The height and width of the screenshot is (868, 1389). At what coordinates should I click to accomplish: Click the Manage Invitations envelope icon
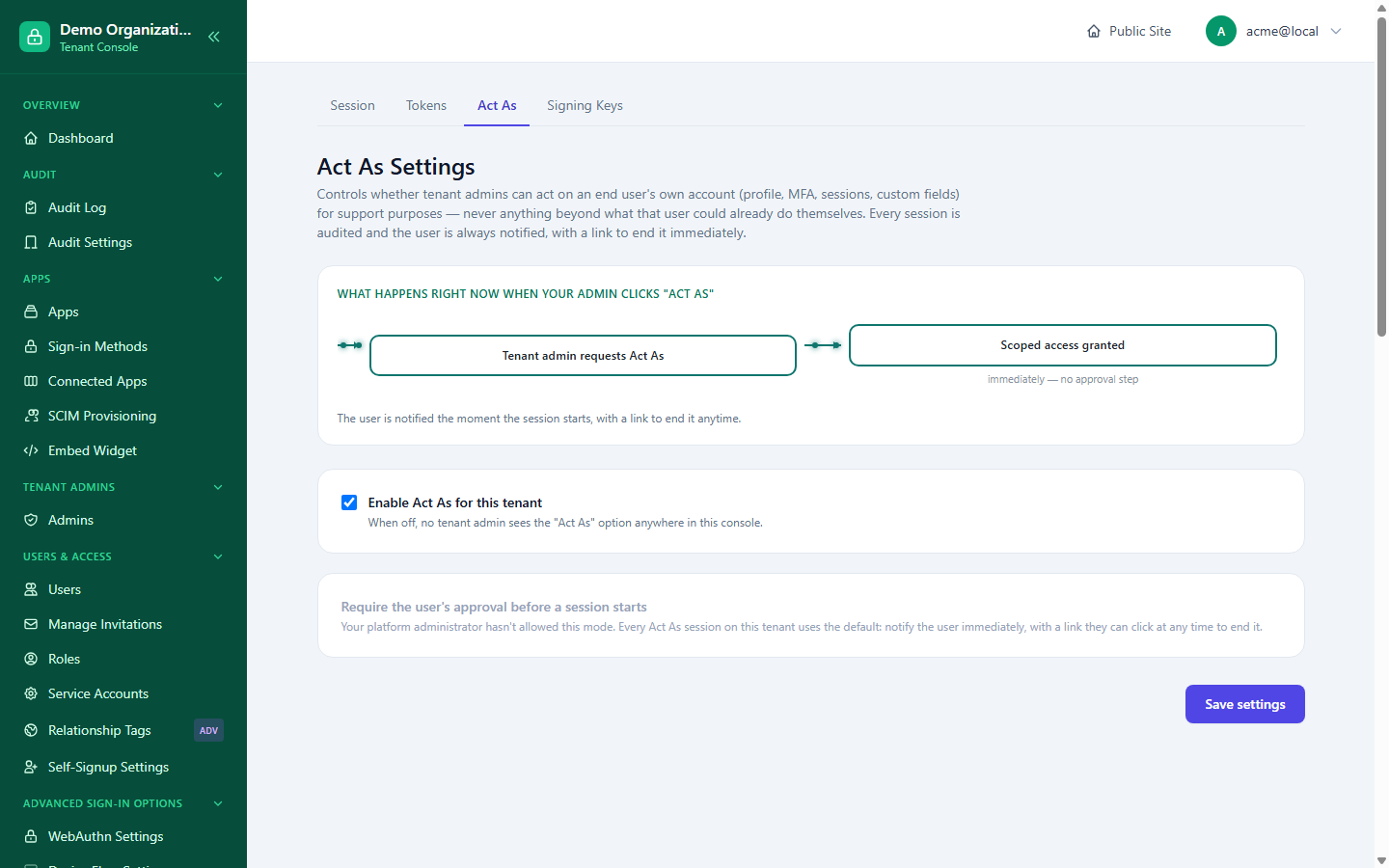point(31,624)
